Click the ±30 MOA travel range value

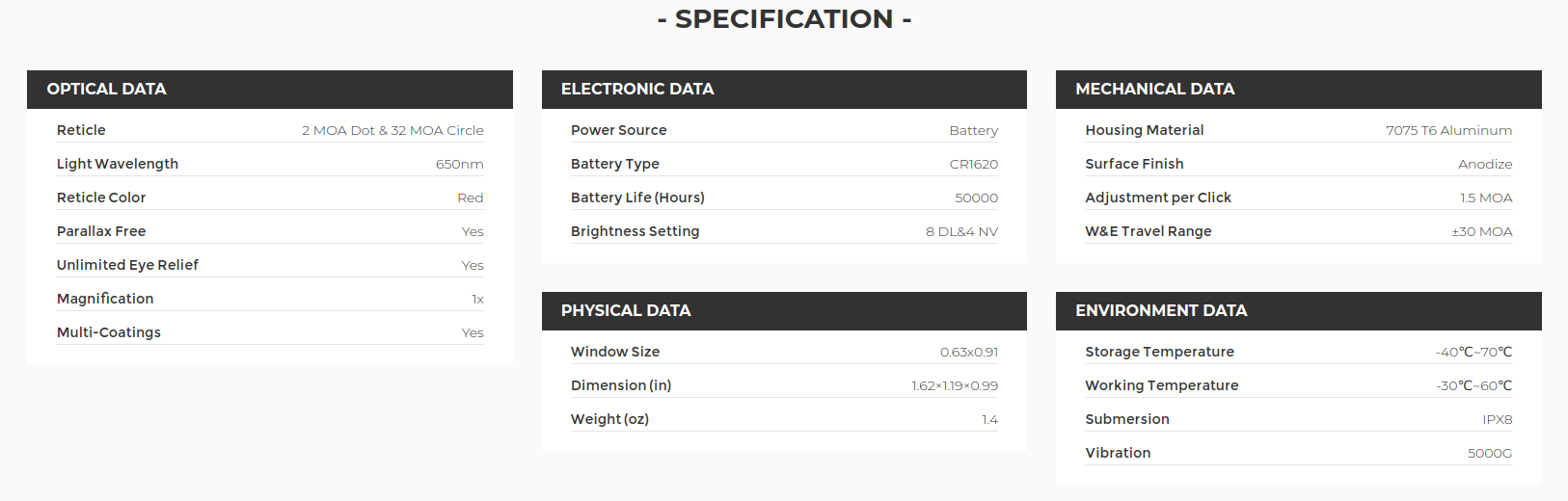pyautogui.click(x=1482, y=232)
